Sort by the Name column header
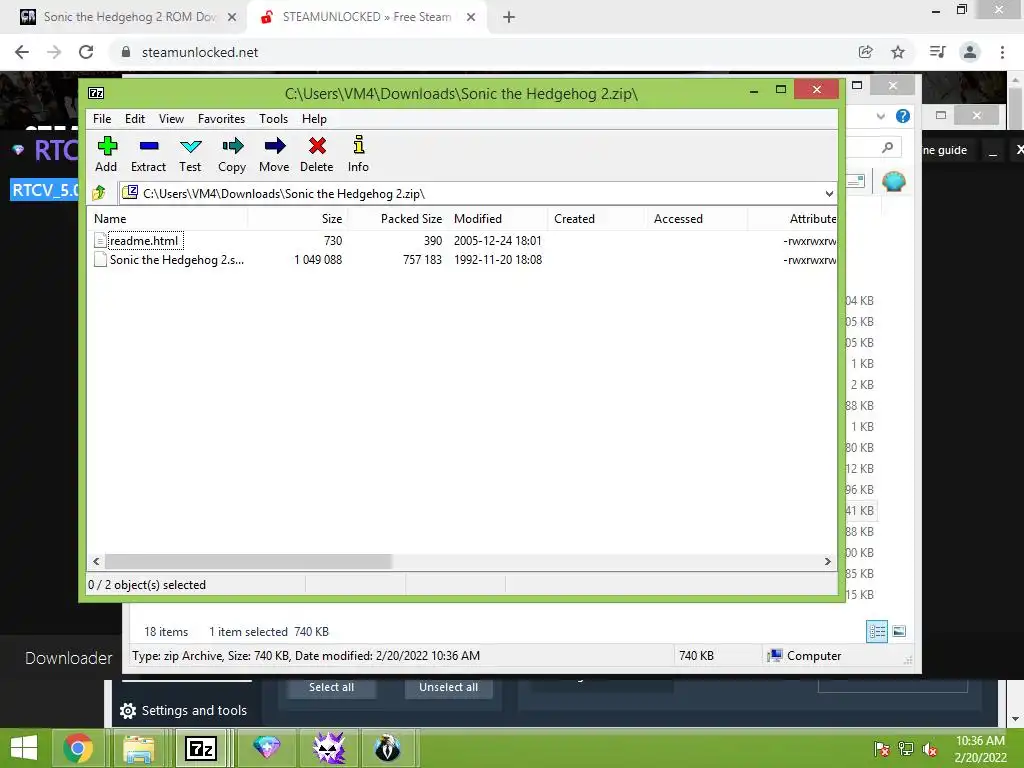The image size is (1024, 768). tap(167, 219)
